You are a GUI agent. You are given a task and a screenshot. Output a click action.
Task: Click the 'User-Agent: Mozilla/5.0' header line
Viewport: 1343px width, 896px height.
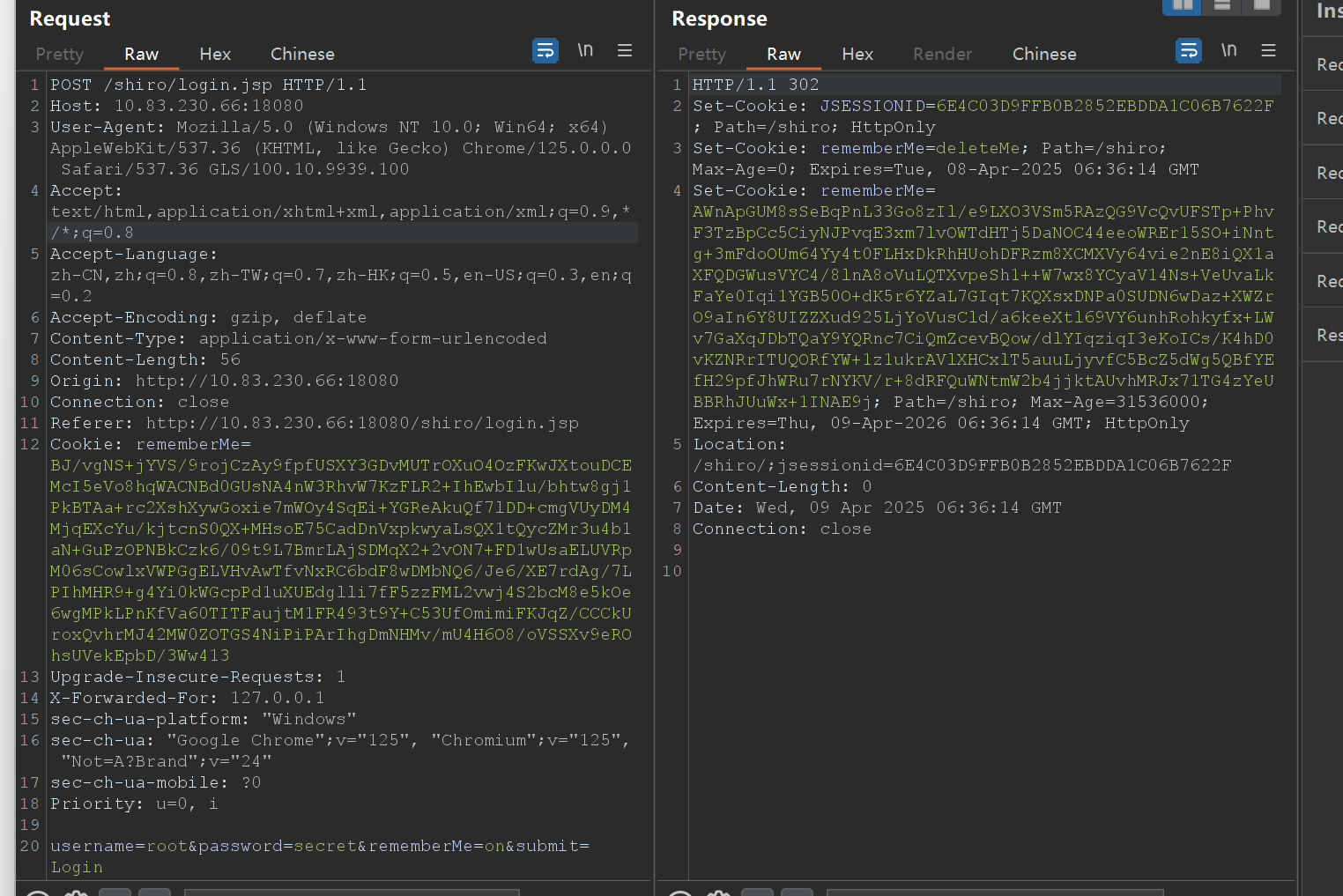click(x=329, y=127)
